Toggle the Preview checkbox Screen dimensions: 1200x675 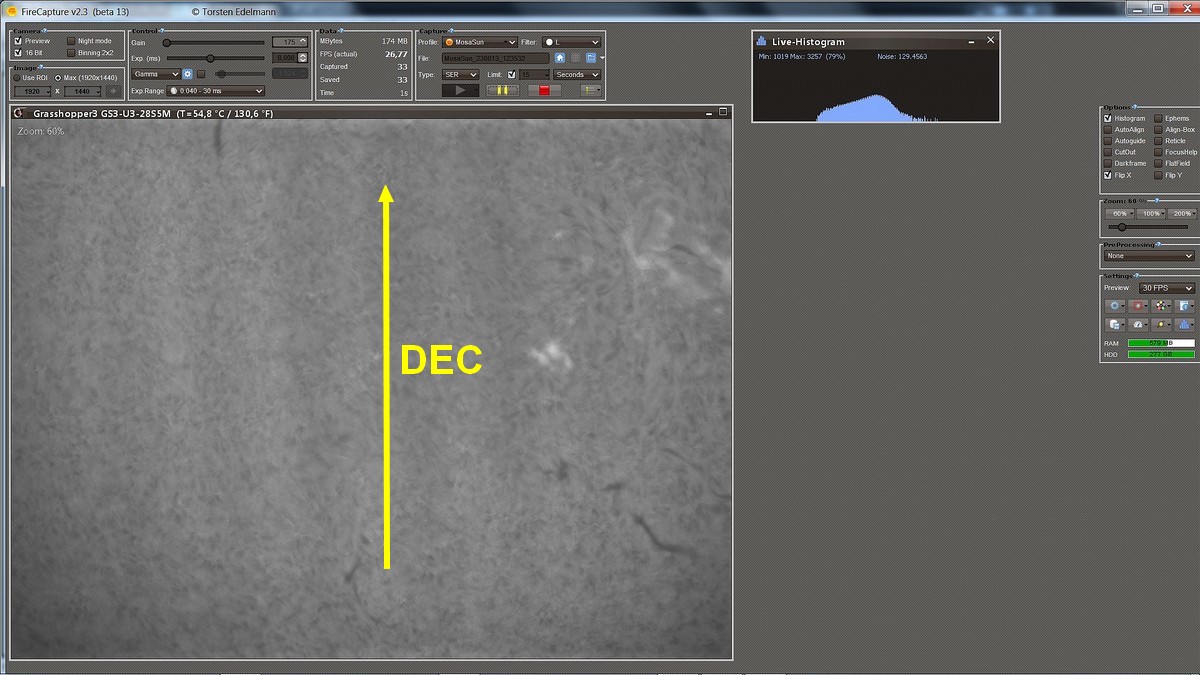18,41
